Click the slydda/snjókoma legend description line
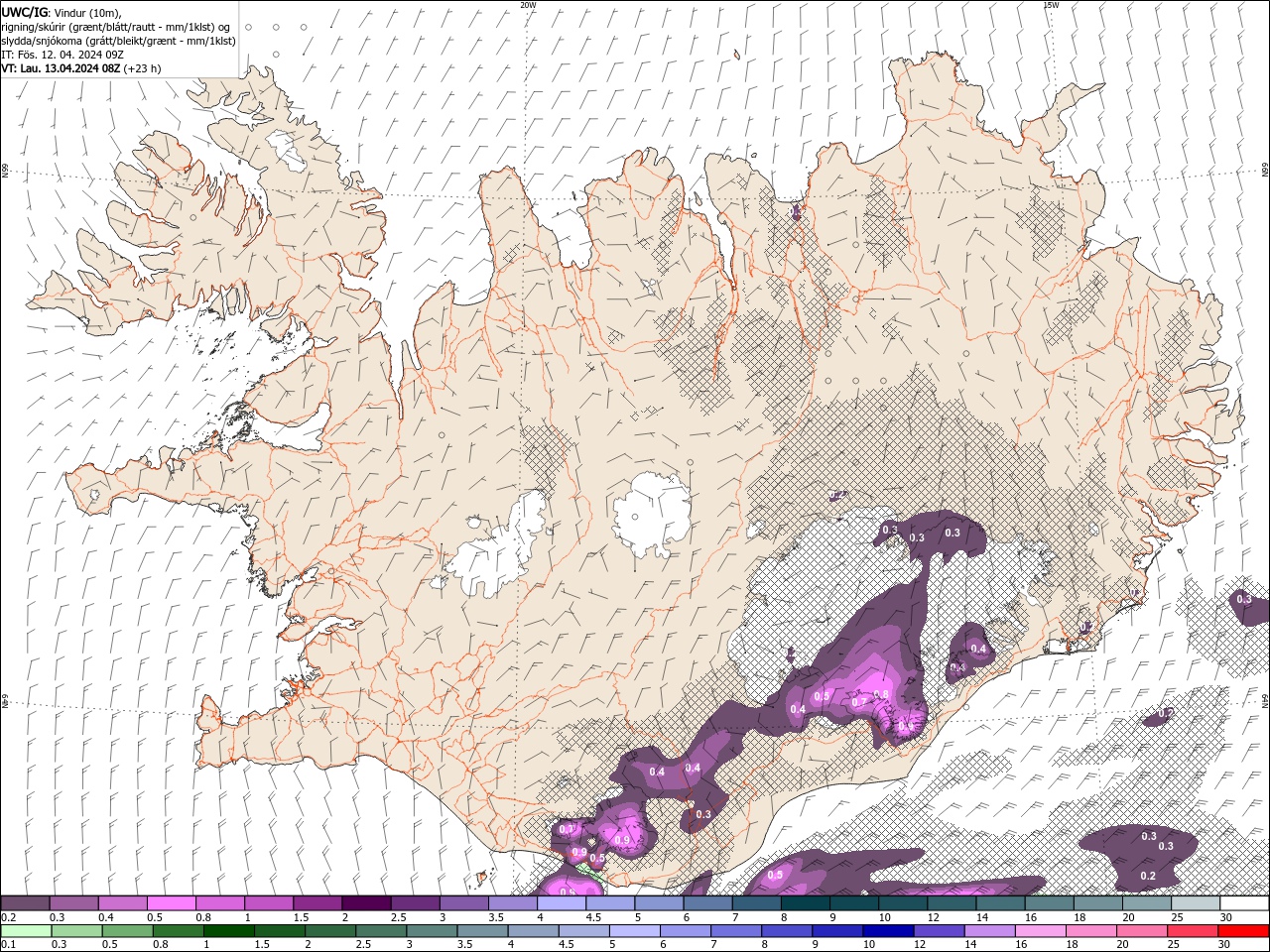Image resolution: width=1270 pixels, height=952 pixels. click(118, 41)
